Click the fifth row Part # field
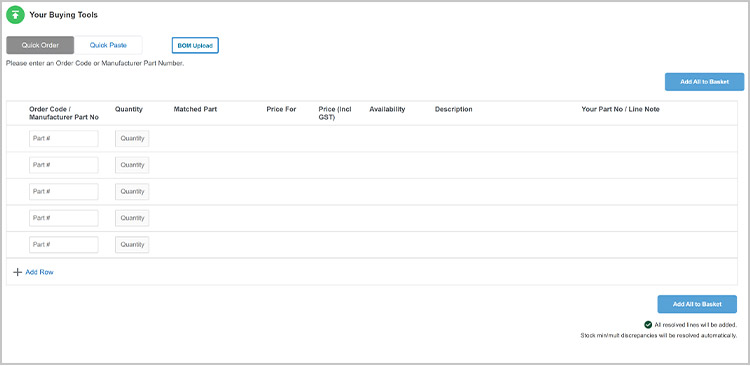The height and width of the screenshot is (366, 750). tap(64, 244)
